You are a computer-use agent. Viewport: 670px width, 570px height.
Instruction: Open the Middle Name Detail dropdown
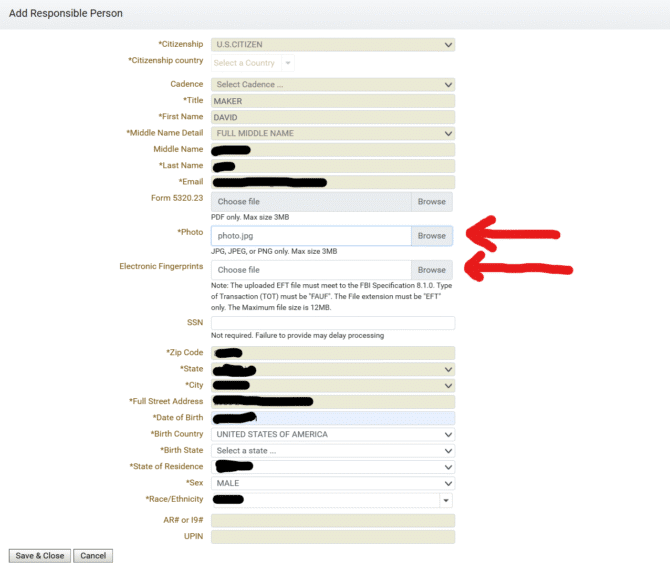[x=332, y=133]
